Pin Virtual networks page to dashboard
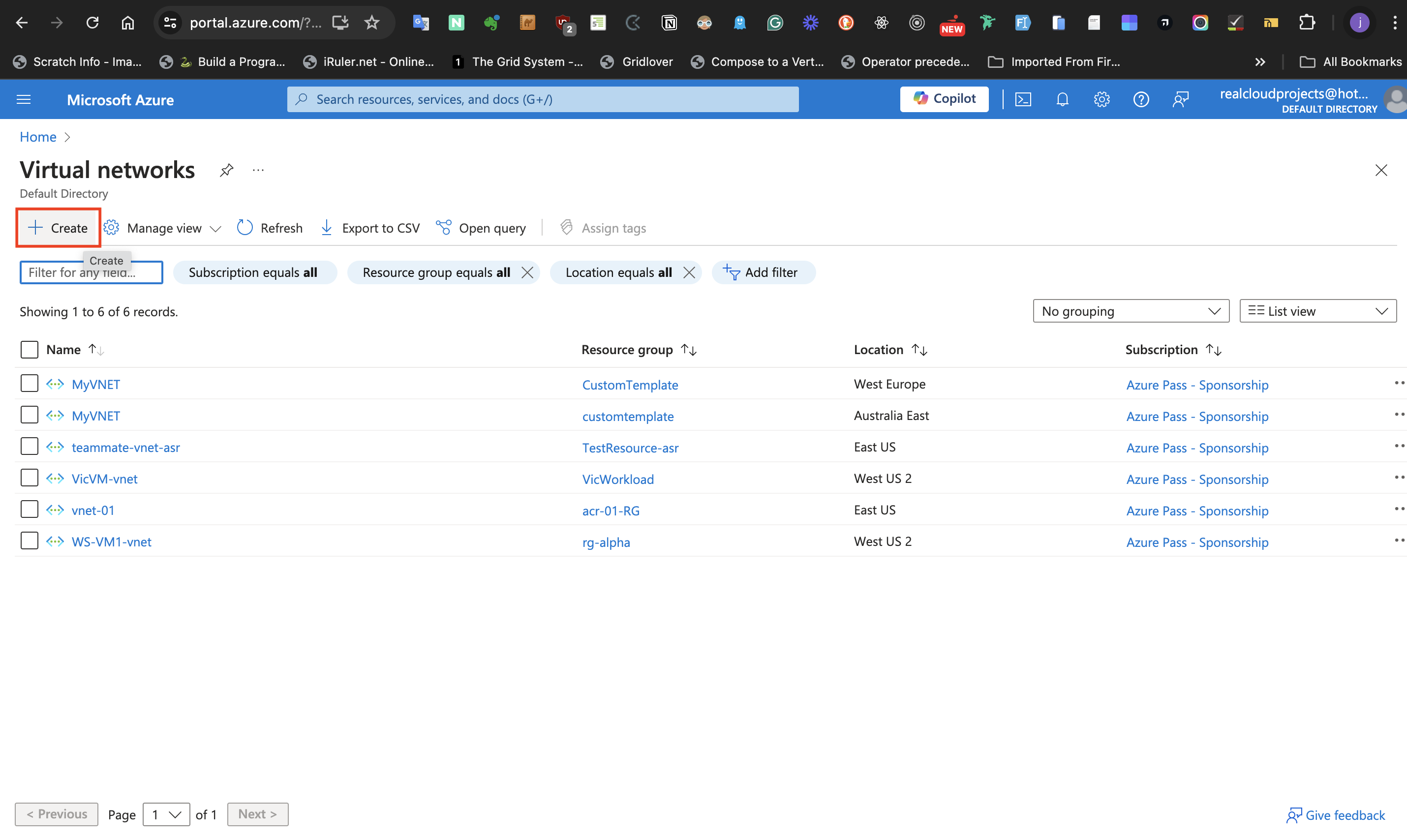 coord(226,170)
